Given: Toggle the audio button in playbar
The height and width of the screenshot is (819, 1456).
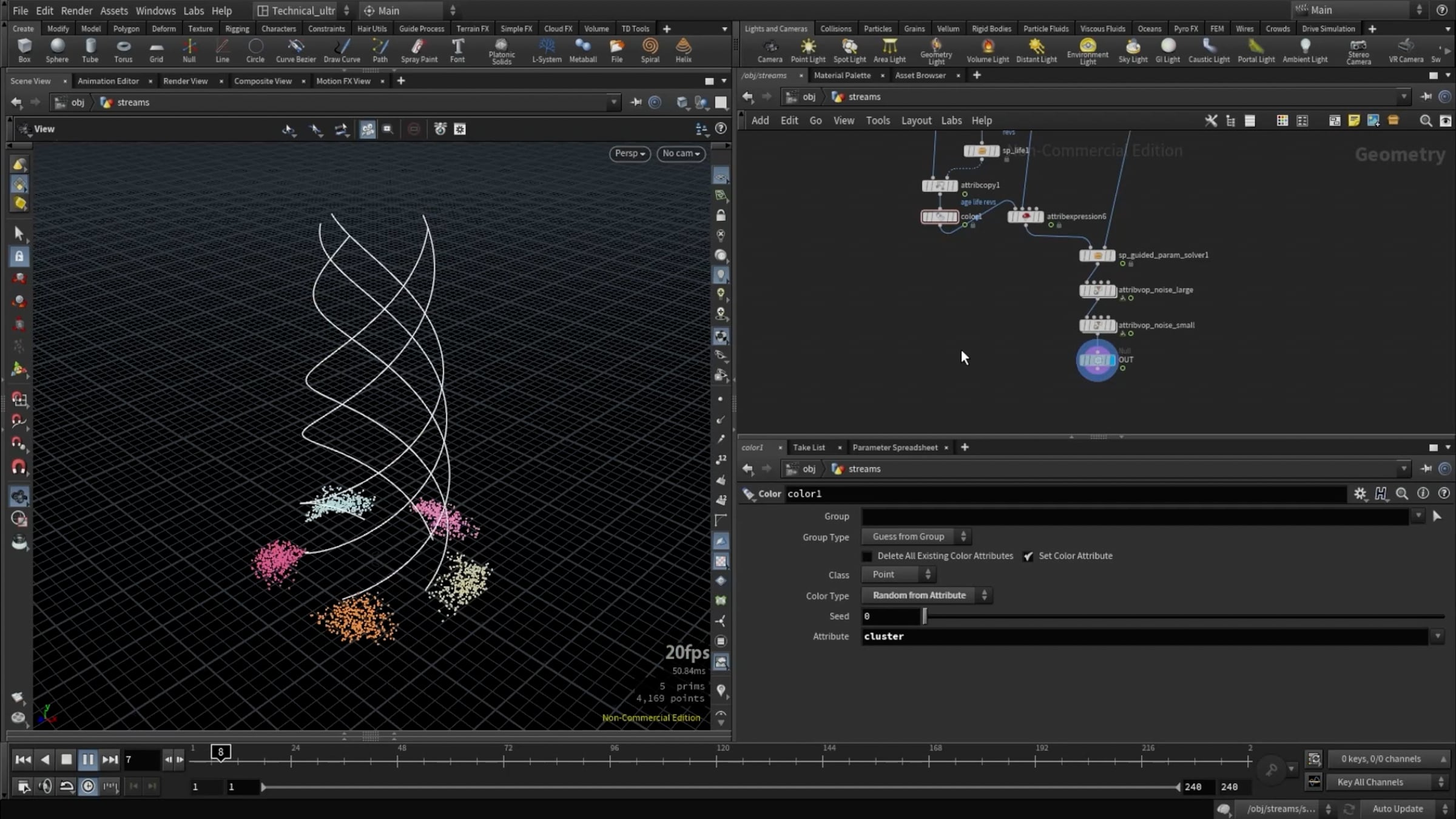Looking at the screenshot, I should 45,786.
